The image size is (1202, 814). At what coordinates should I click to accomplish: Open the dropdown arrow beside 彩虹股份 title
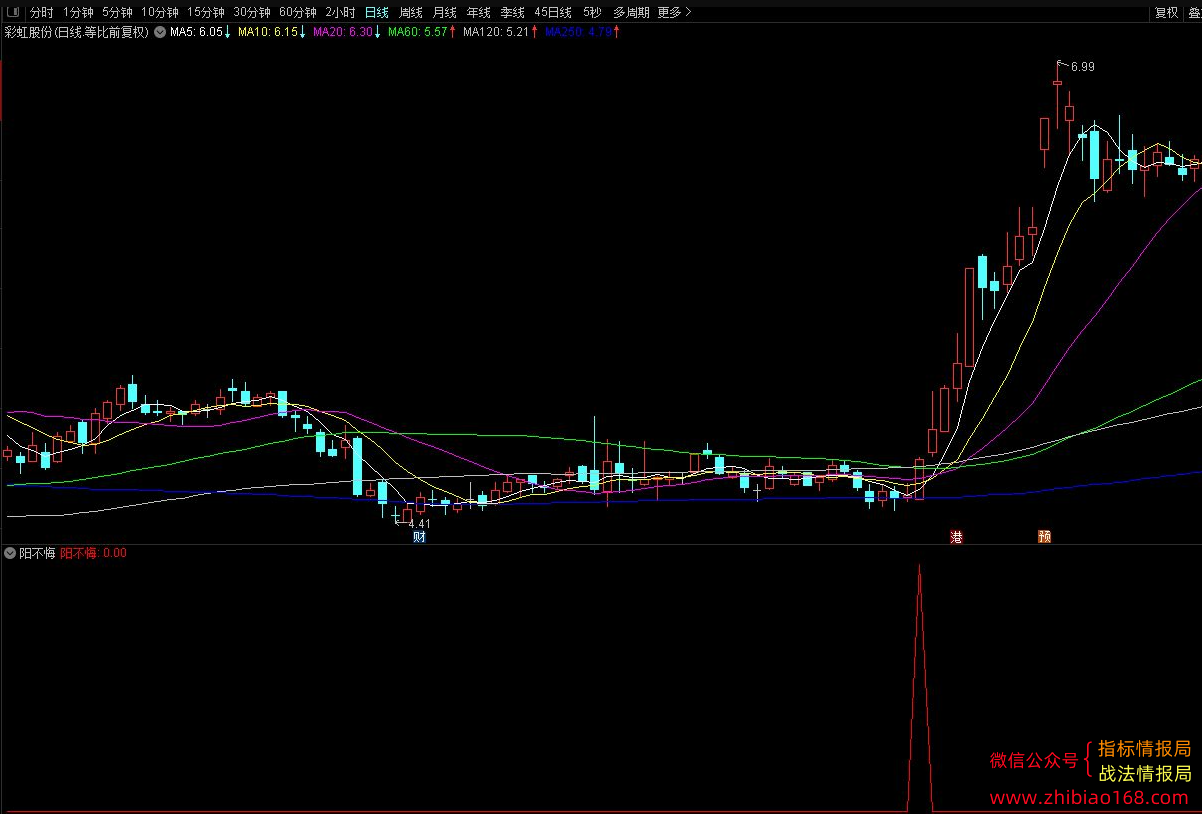(159, 32)
